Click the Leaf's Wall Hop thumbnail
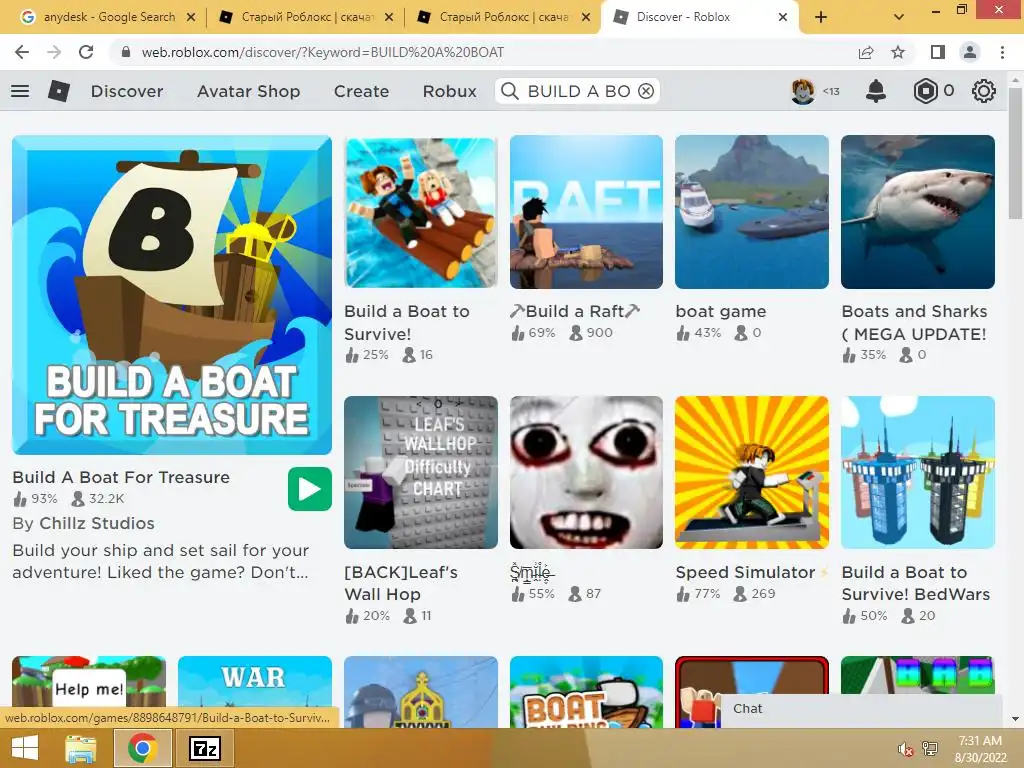This screenshot has width=1024, height=768. coord(421,472)
